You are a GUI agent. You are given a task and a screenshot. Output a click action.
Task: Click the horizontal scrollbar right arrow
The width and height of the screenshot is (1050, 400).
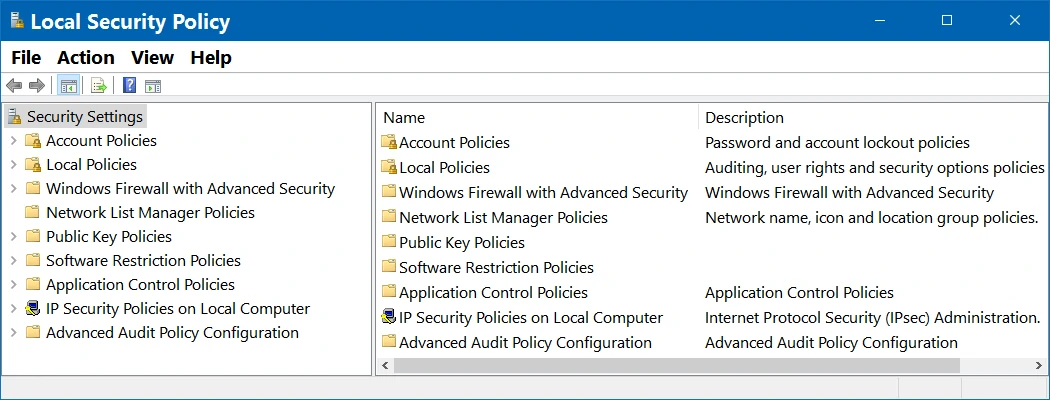pos(1040,366)
